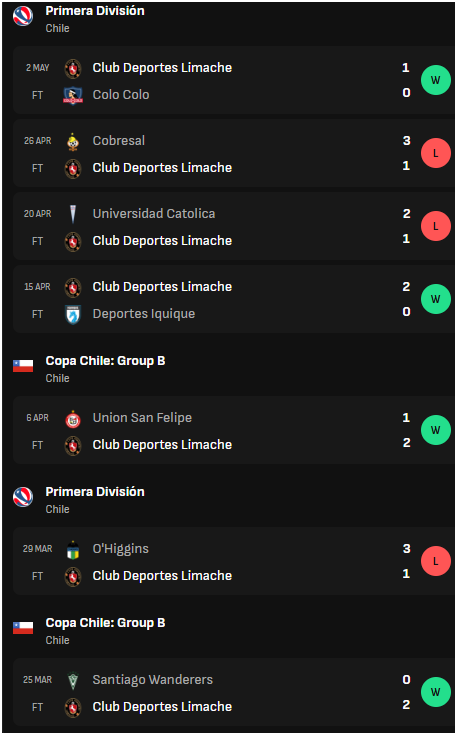This screenshot has width=457, height=735.
Task: Open the 6 APR Union San Felipe match
Action: (x=233, y=430)
